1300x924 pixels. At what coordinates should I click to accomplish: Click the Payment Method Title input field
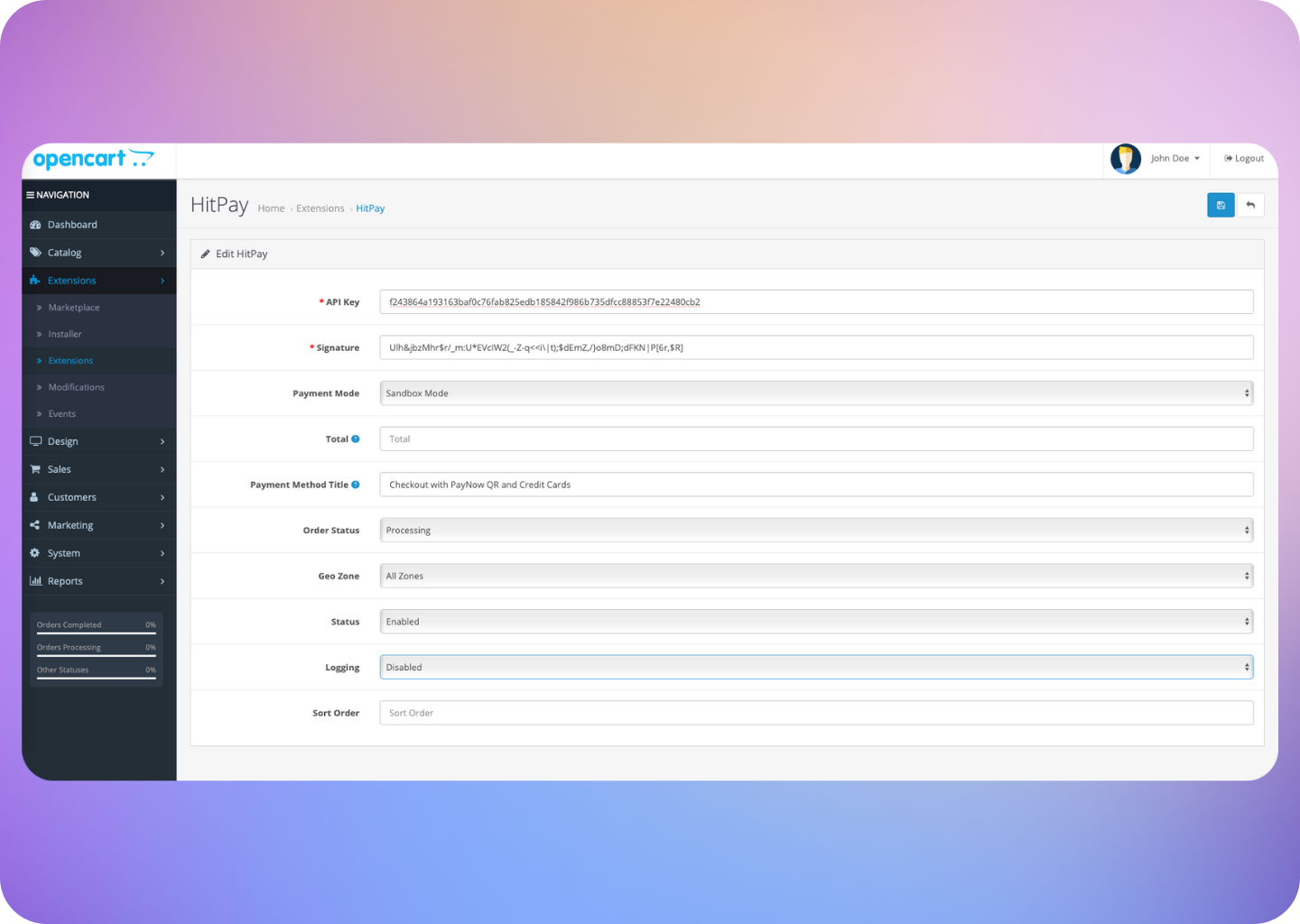pos(816,485)
